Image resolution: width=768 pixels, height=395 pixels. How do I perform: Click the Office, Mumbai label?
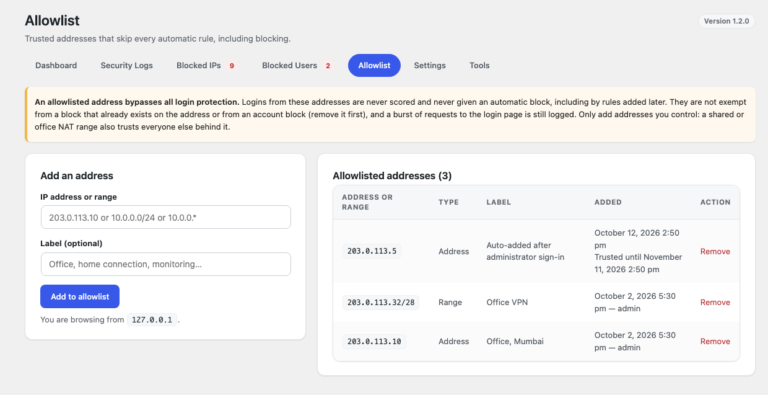pos(515,342)
